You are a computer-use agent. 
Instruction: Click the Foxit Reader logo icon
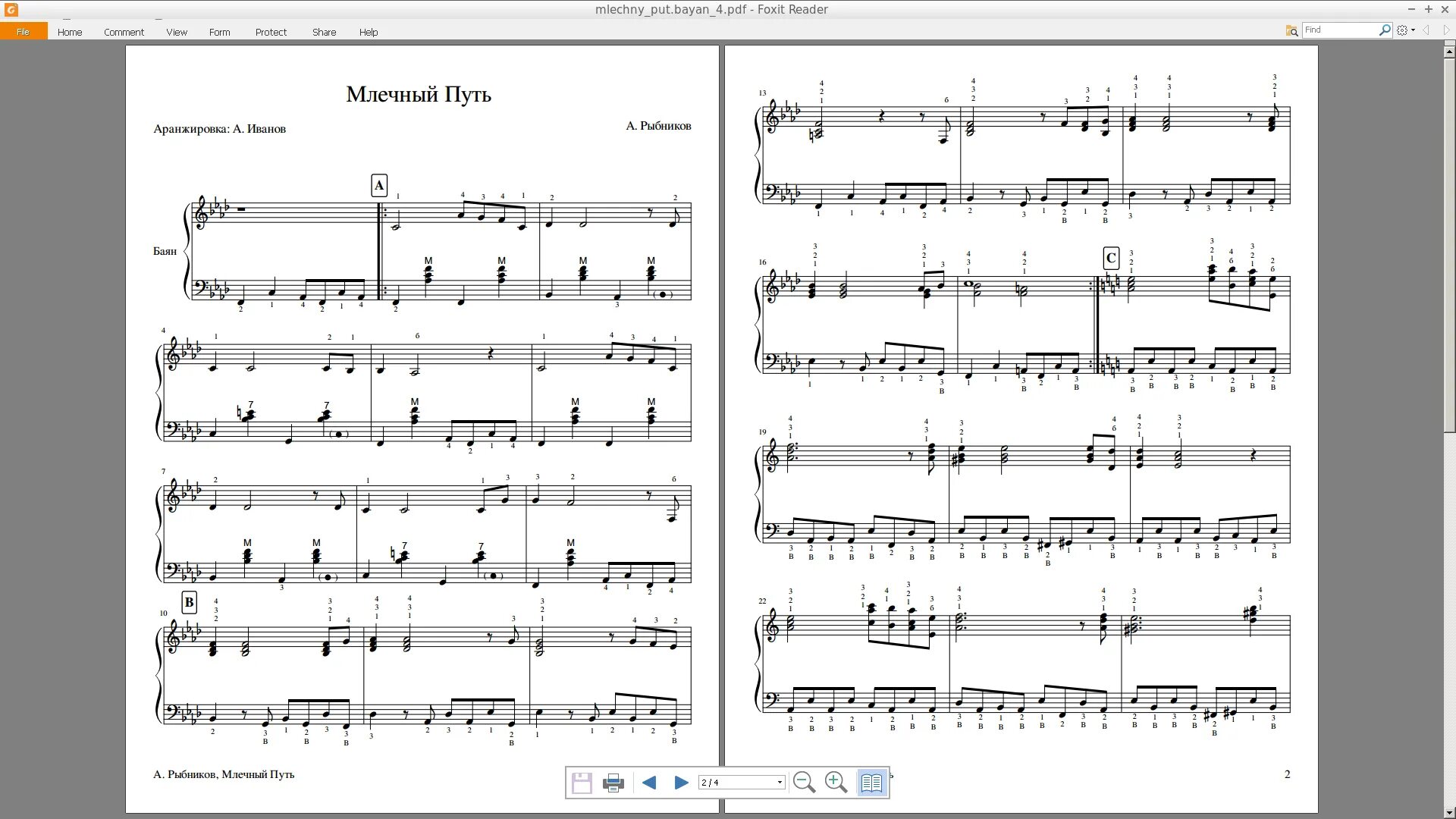click(x=11, y=9)
